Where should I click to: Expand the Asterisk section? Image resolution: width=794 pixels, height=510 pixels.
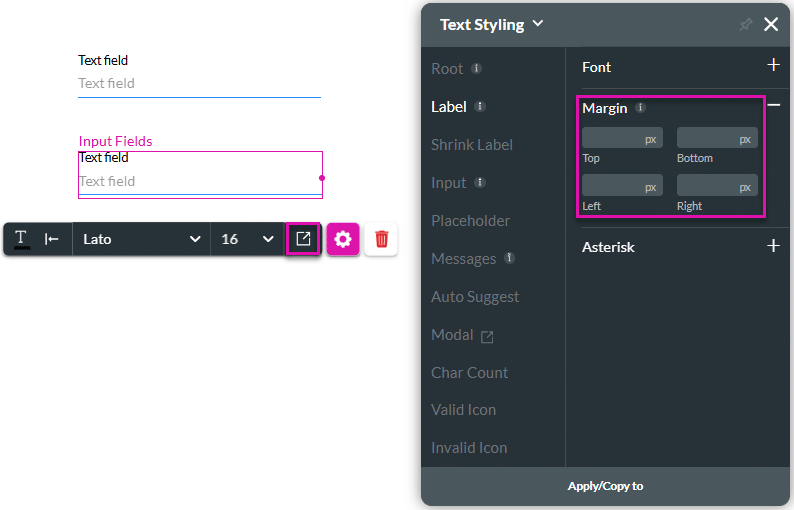[x=773, y=246]
